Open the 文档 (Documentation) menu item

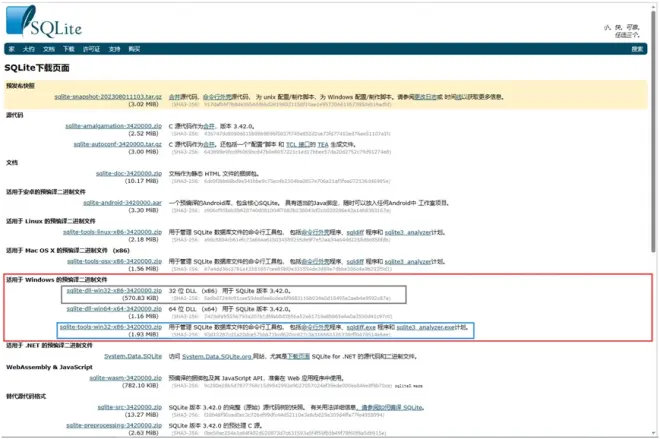[49, 49]
